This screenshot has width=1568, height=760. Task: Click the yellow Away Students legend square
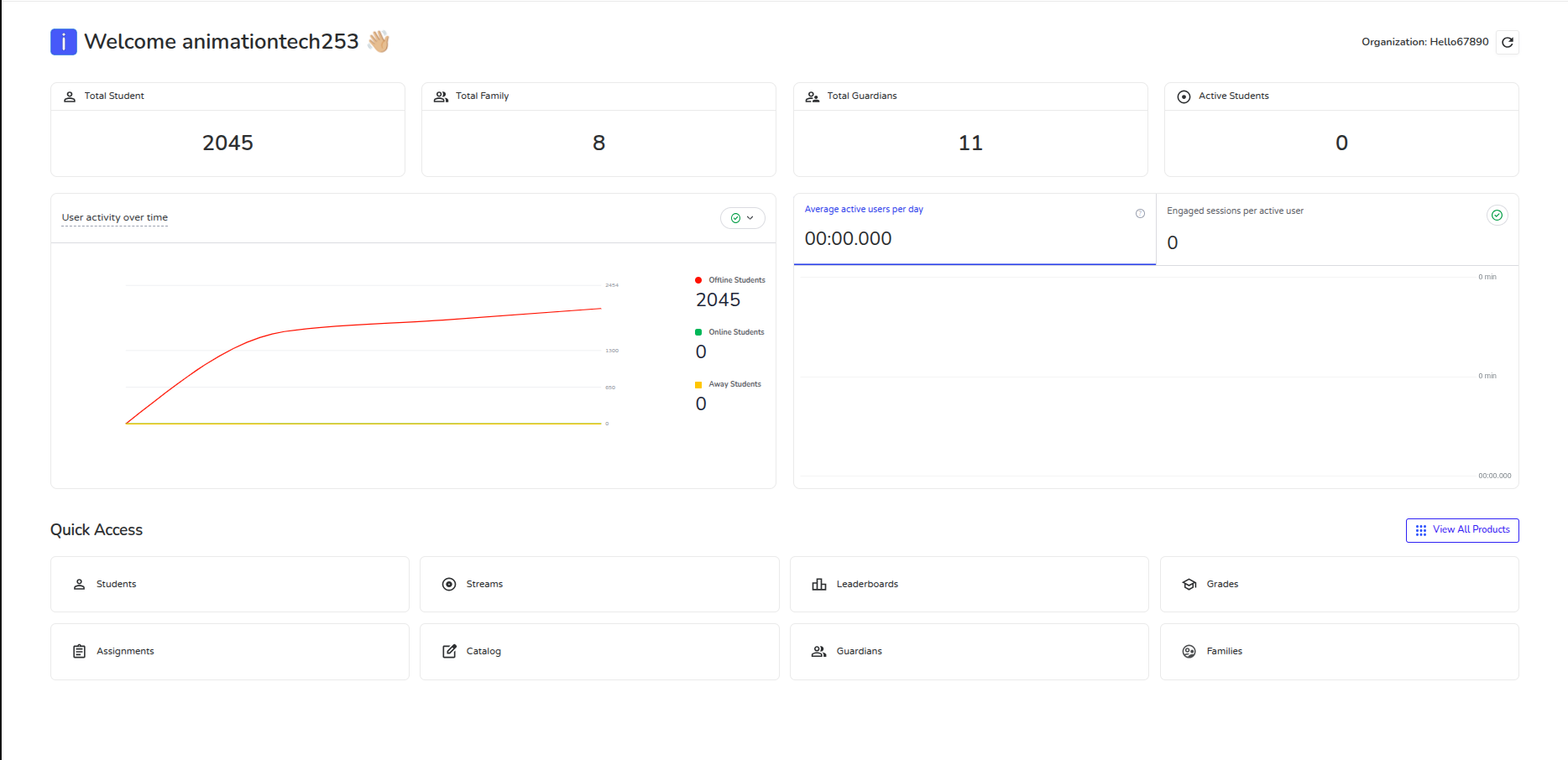[698, 385]
